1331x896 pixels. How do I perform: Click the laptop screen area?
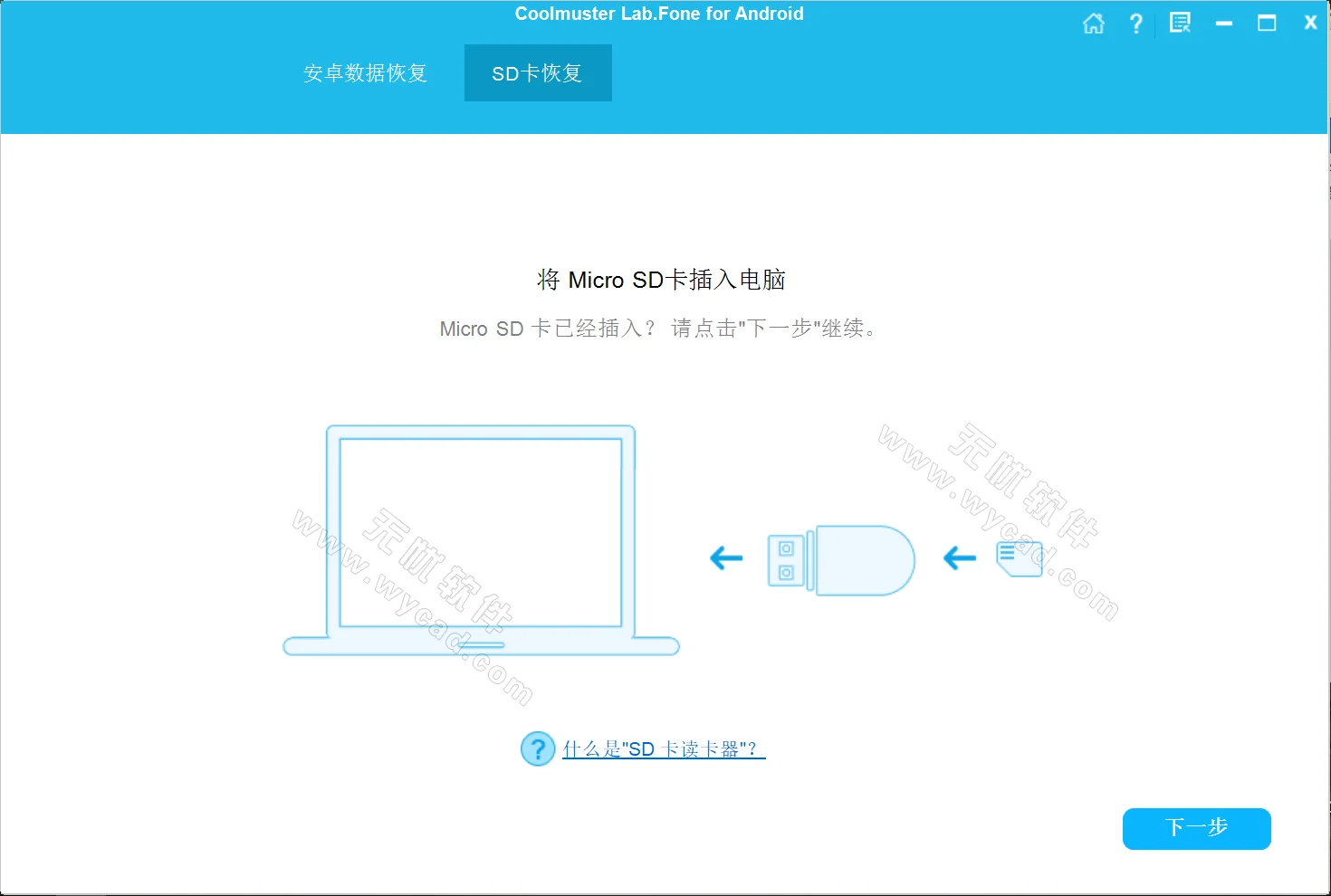[480, 532]
